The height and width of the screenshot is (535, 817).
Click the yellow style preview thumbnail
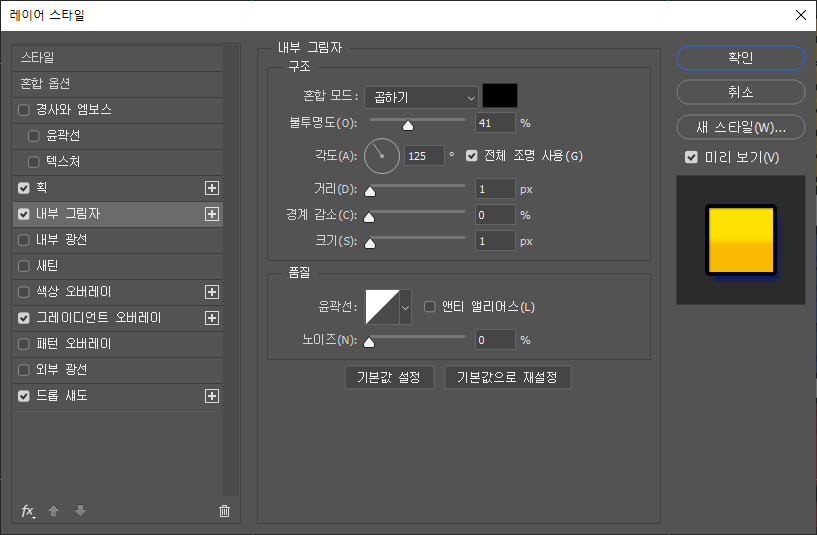740,240
